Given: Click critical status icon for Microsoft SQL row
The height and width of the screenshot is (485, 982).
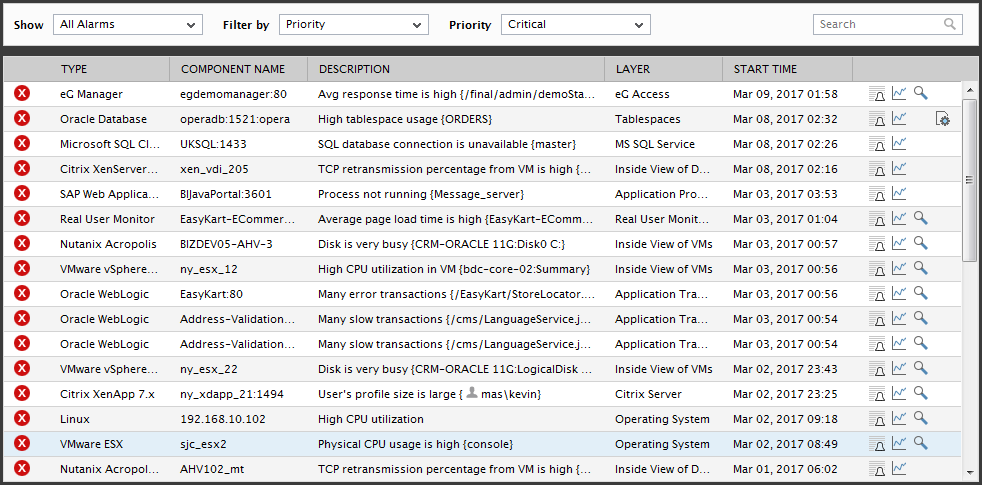Looking at the screenshot, I should click(x=22, y=144).
